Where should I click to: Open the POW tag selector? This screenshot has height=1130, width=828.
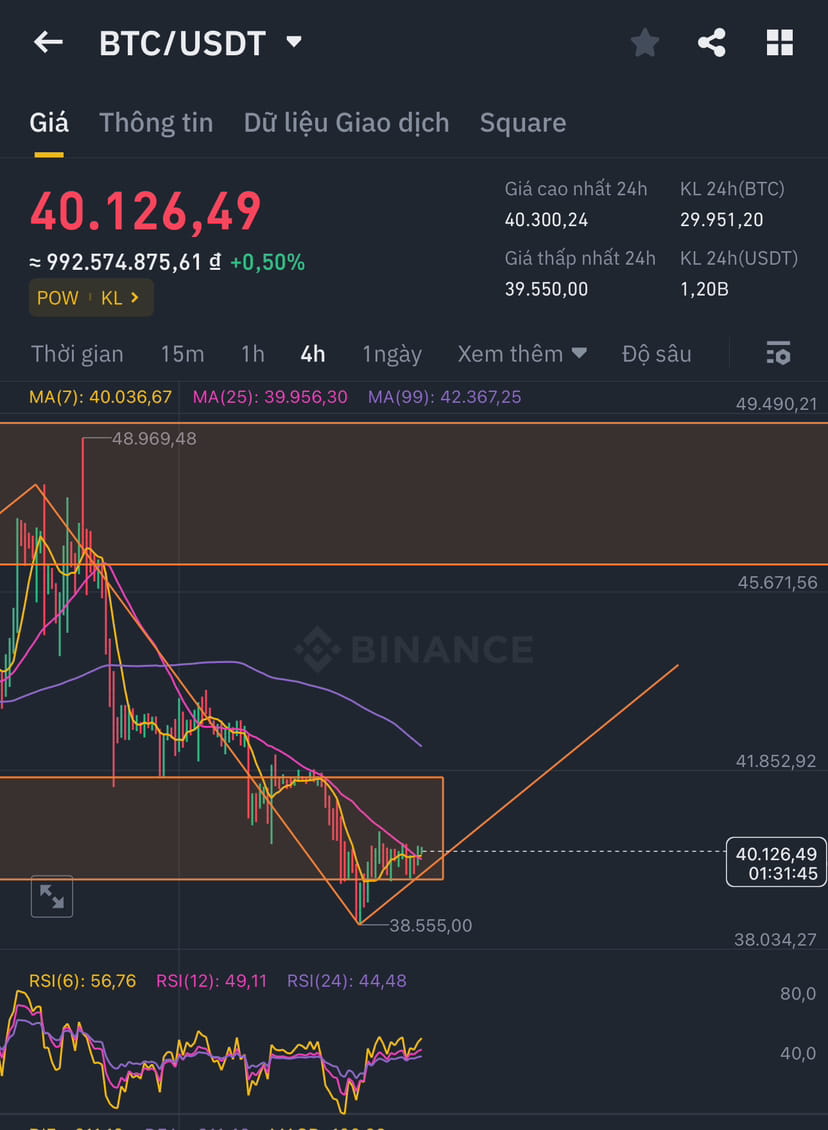pyautogui.click(x=58, y=297)
